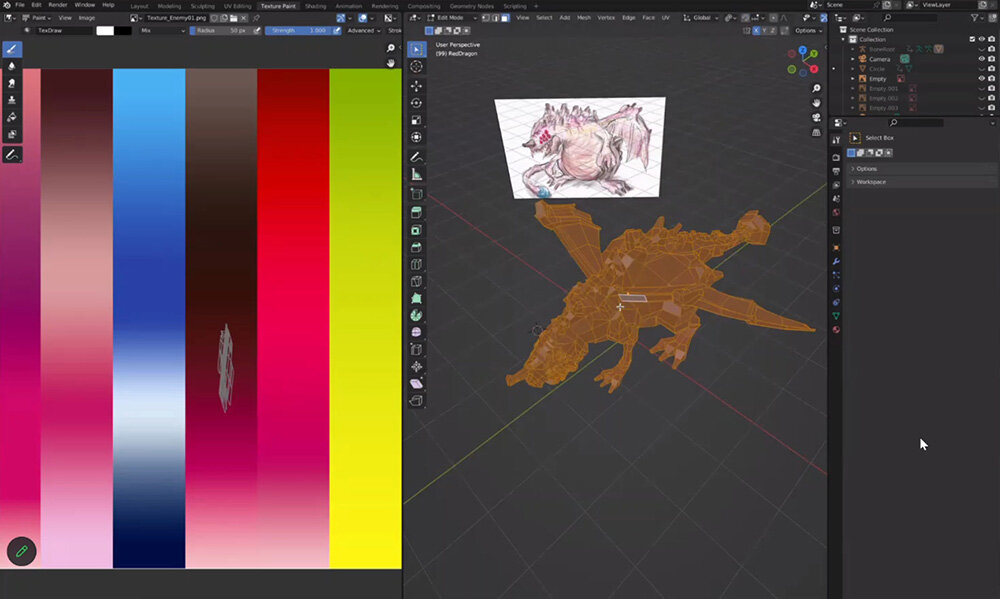The width and height of the screenshot is (1000, 599).
Task: Expand the Workspace panel
Action: tap(870, 182)
